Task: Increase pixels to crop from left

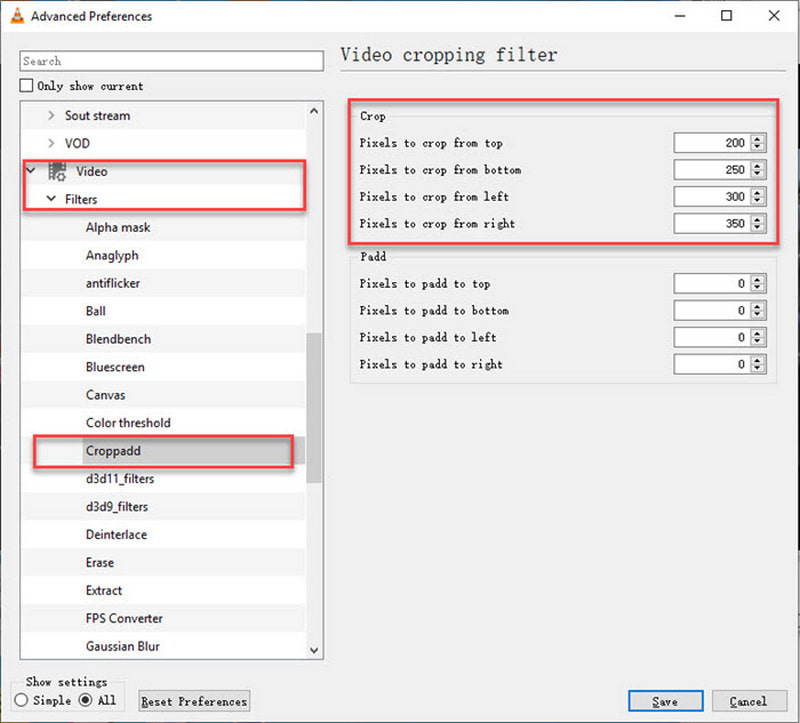Action: pos(758,192)
